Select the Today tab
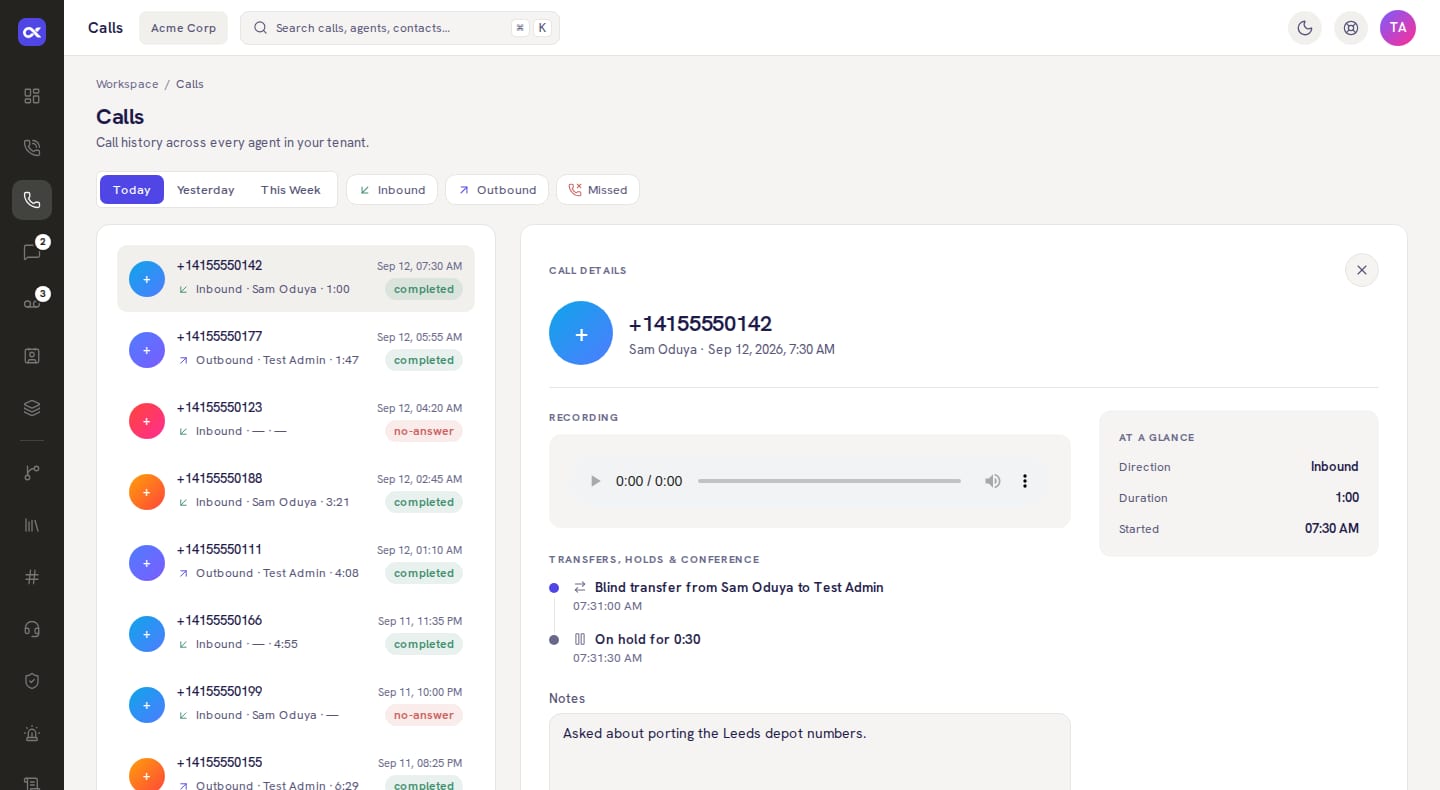 click(132, 190)
